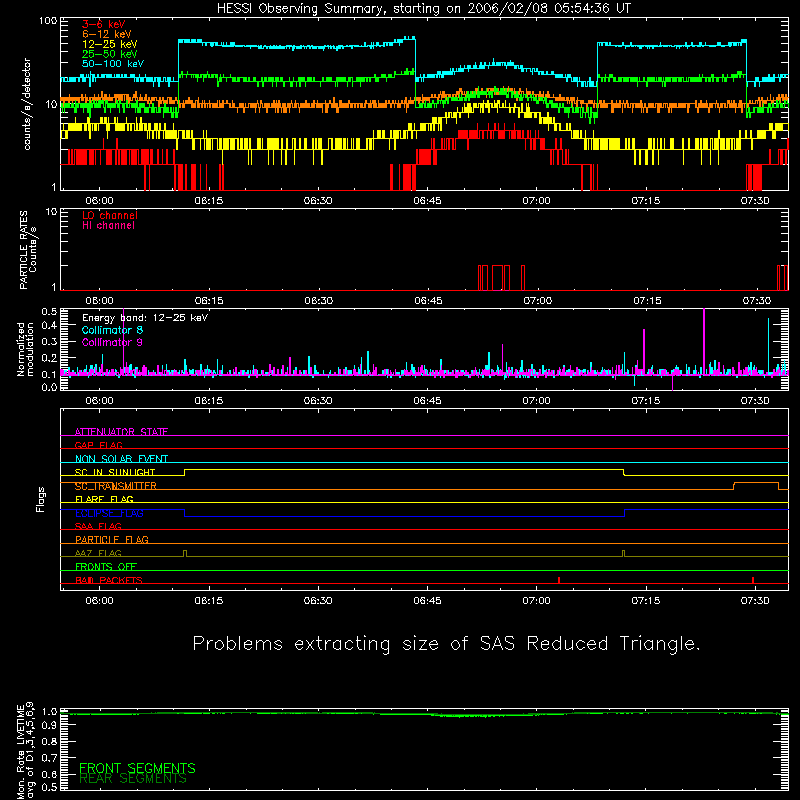
Task: Click the counts/s/detector axis label
Action: click(x=27, y=104)
